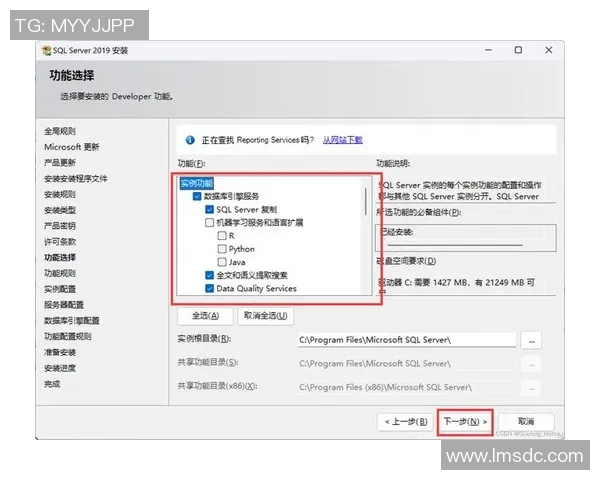
Task: Click the 已经安装 prerequisites entry
Action: (x=397, y=232)
